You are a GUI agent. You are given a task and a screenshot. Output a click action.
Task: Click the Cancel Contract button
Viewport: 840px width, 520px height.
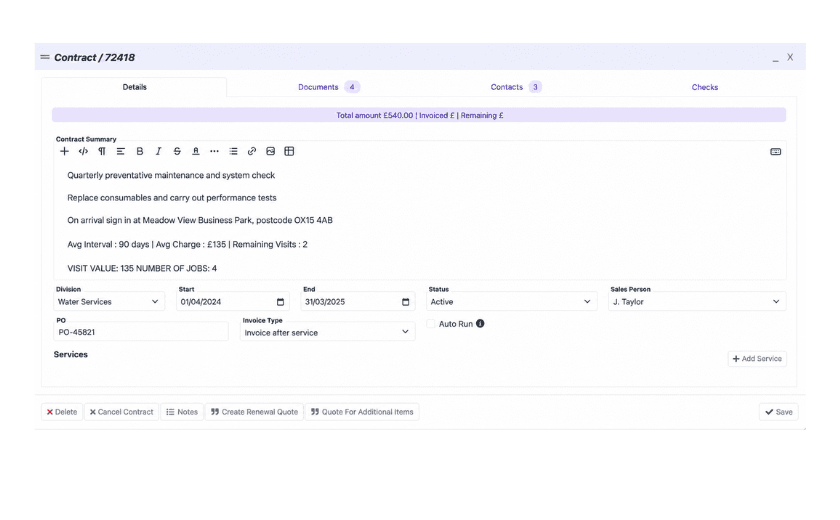122,412
